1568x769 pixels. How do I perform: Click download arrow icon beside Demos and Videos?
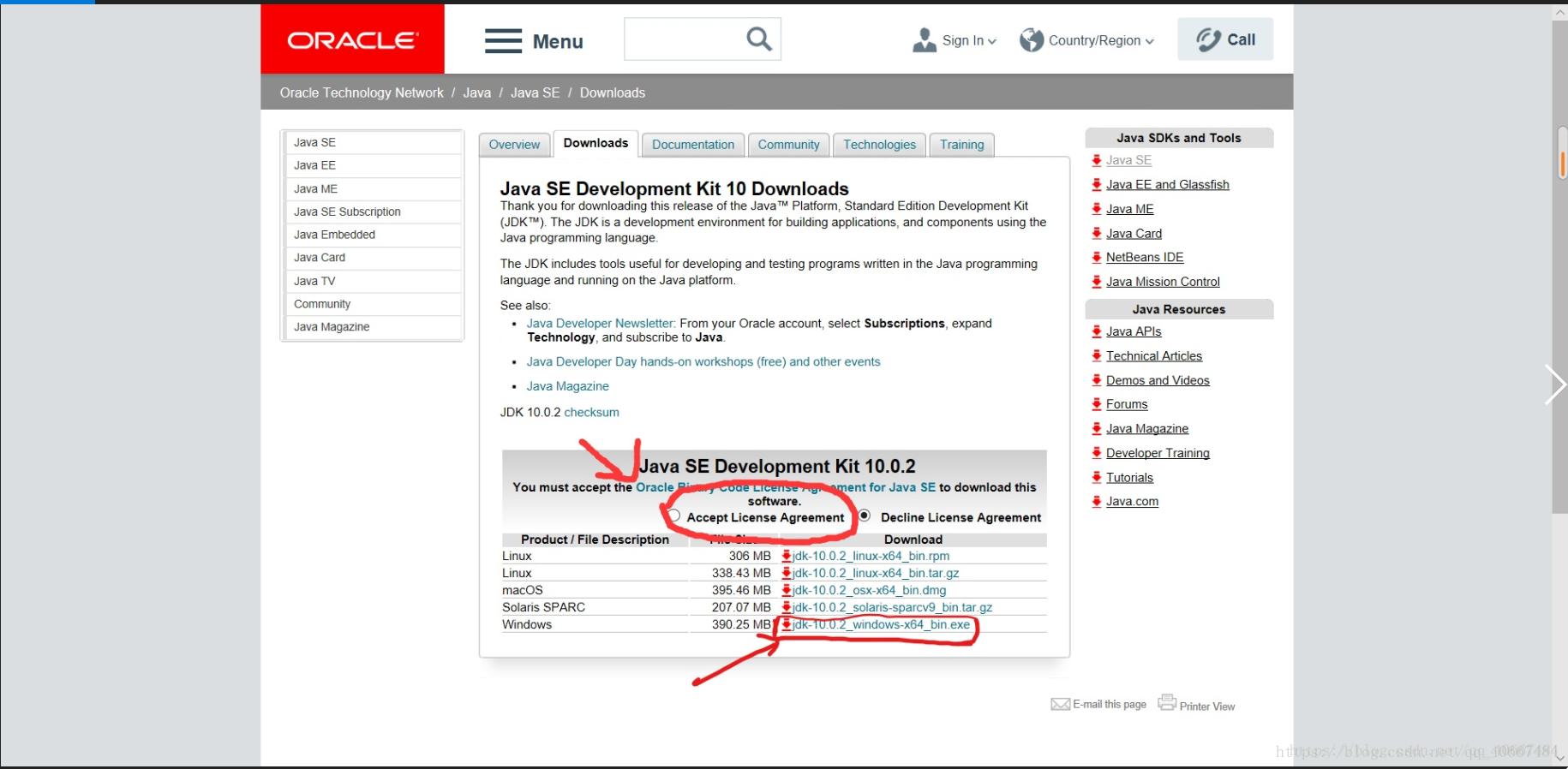1097,380
